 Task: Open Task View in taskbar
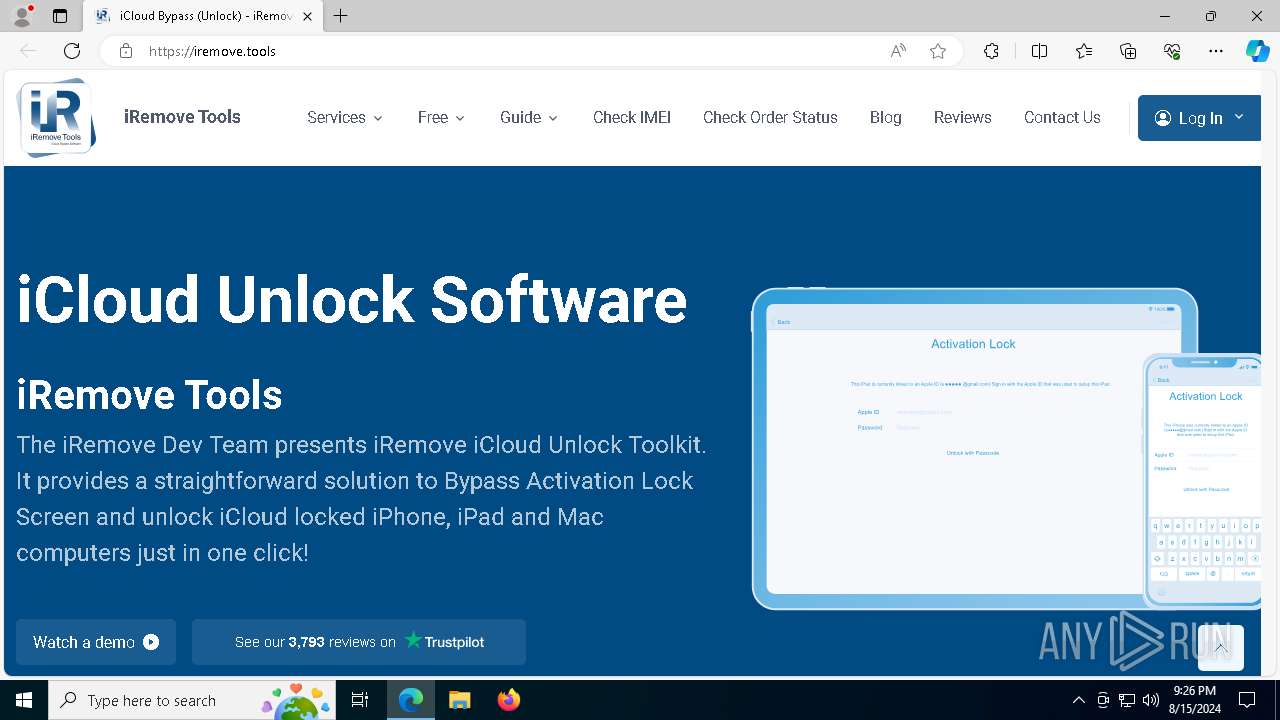click(360, 700)
